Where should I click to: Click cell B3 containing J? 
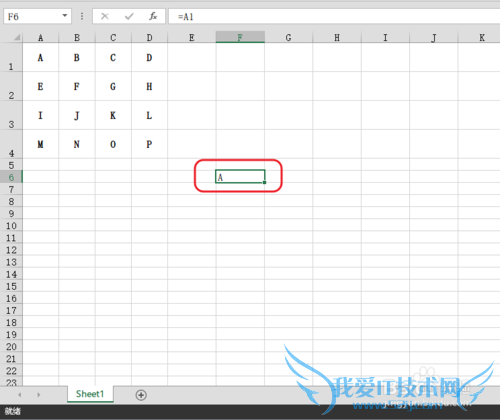[77, 115]
